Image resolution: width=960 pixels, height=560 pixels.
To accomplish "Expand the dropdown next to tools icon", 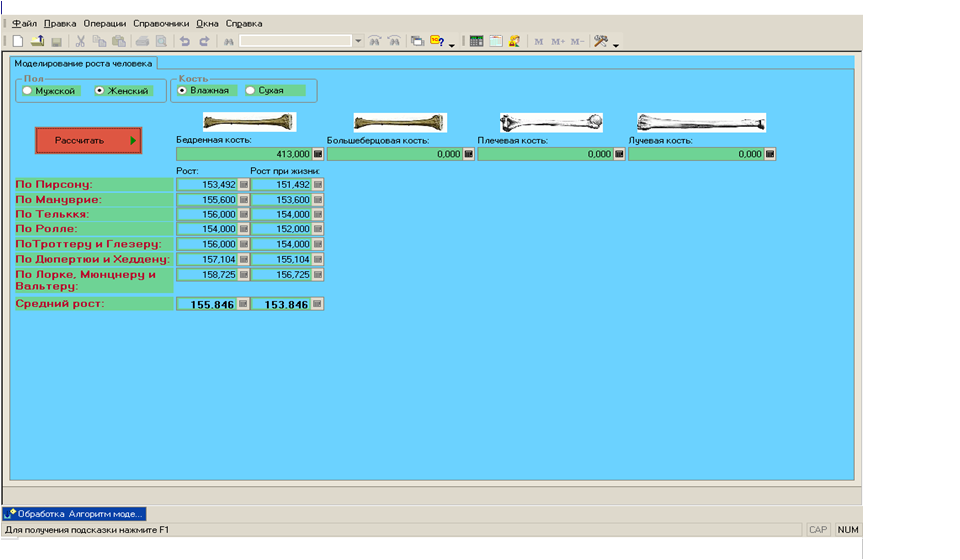I will pos(616,44).
